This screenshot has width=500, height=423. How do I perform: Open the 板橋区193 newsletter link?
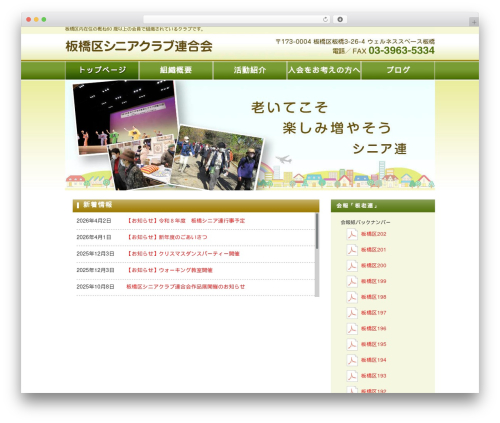tap(373, 376)
